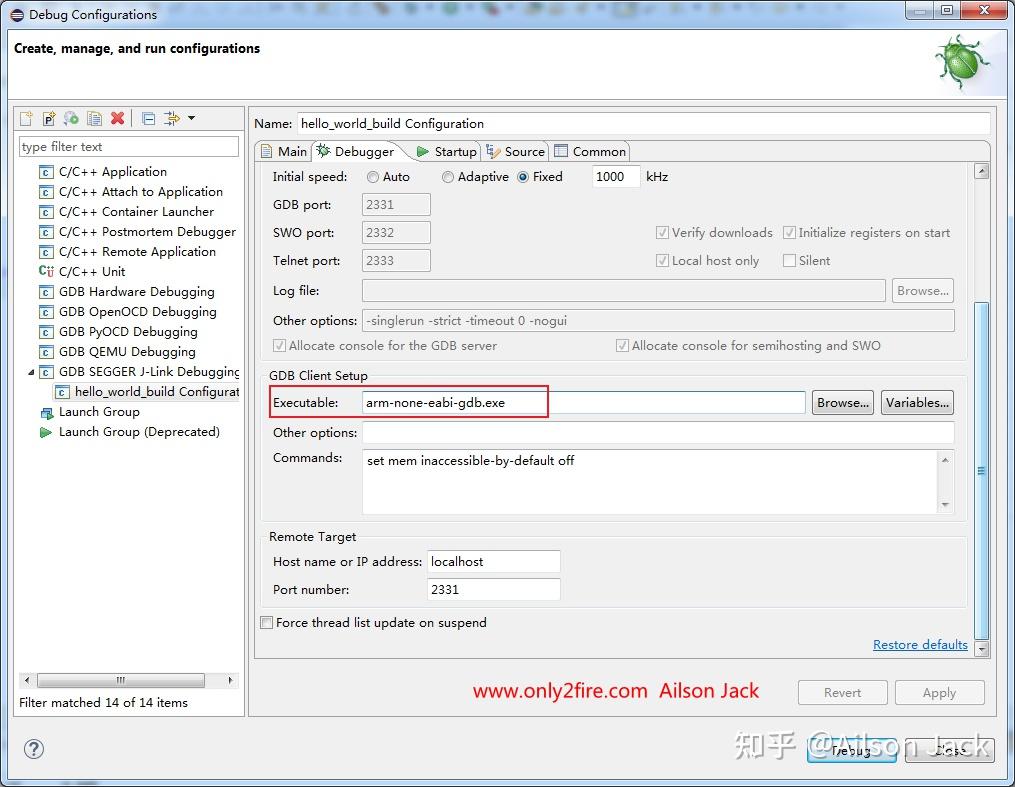Image resolution: width=1015 pixels, height=787 pixels.
Task: Click the New prototype configuration icon
Action: [x=49, y=118]
